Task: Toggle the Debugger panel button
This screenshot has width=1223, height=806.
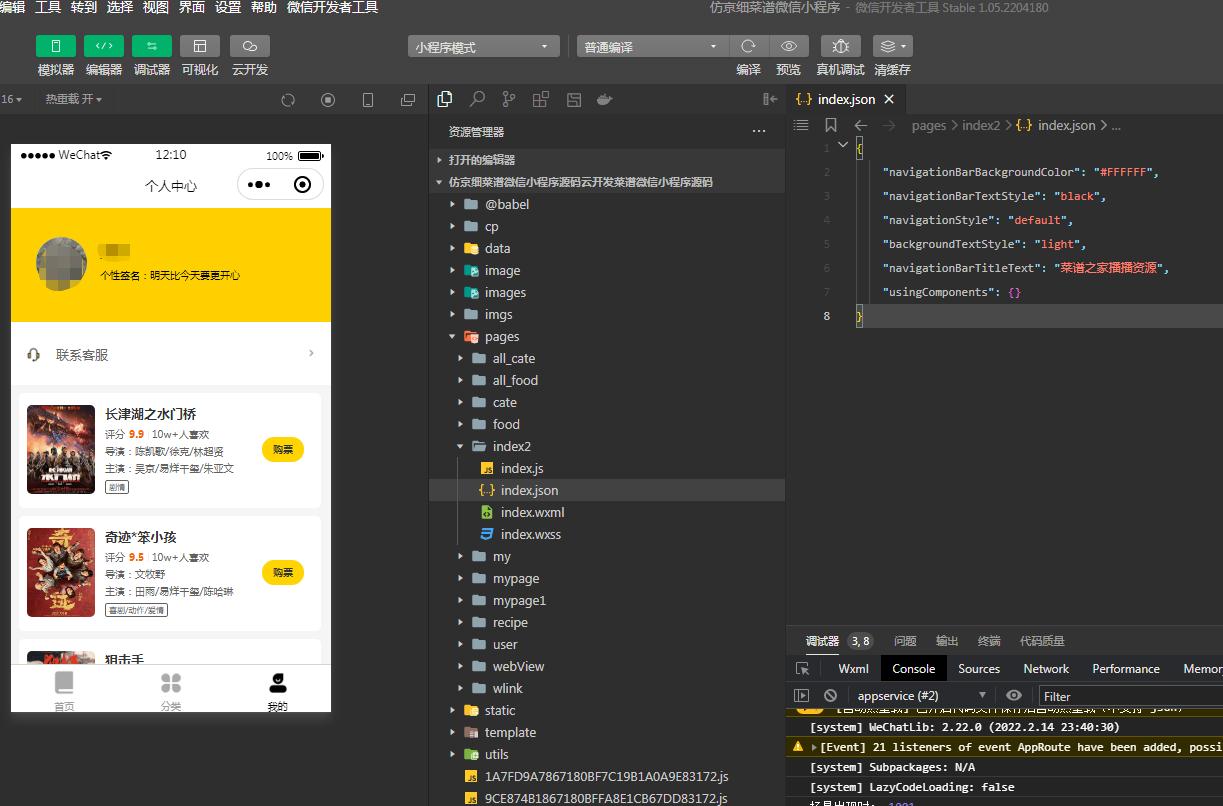Action: point(152,46)
